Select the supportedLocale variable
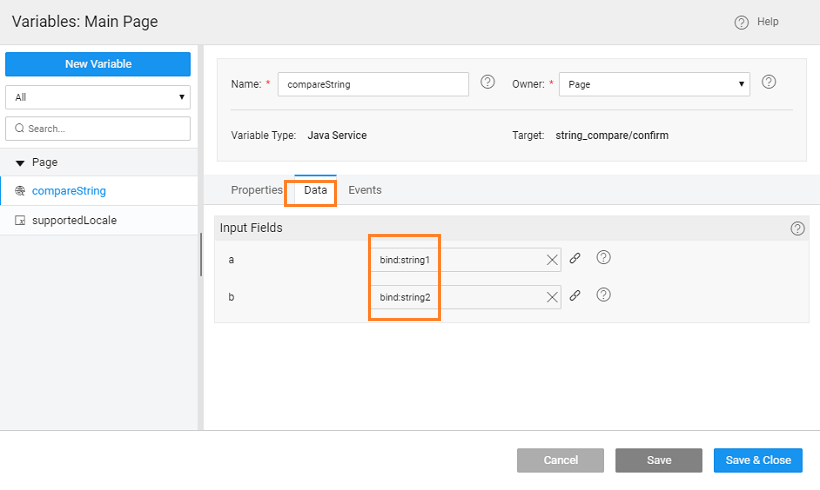Image resolution: width=820 pixels, height=490 pixels. (74, 220)
